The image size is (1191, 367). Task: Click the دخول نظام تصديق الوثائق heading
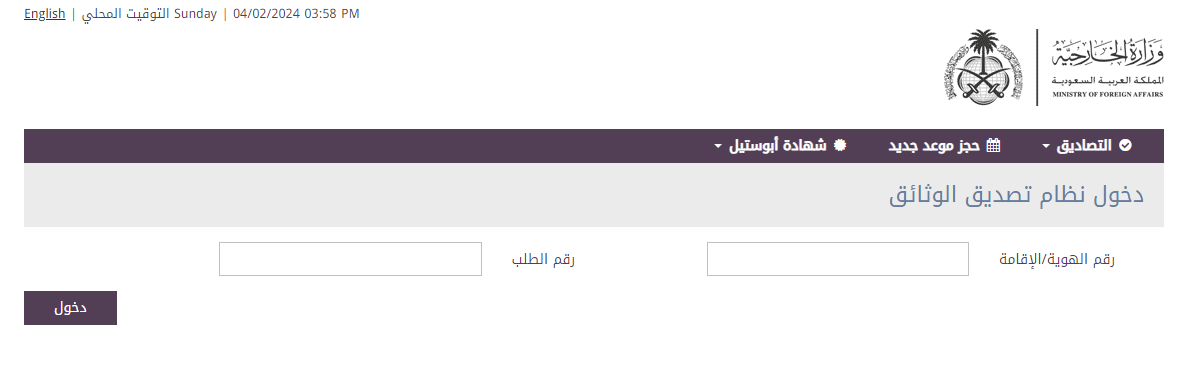click(x=1016, y=195)
